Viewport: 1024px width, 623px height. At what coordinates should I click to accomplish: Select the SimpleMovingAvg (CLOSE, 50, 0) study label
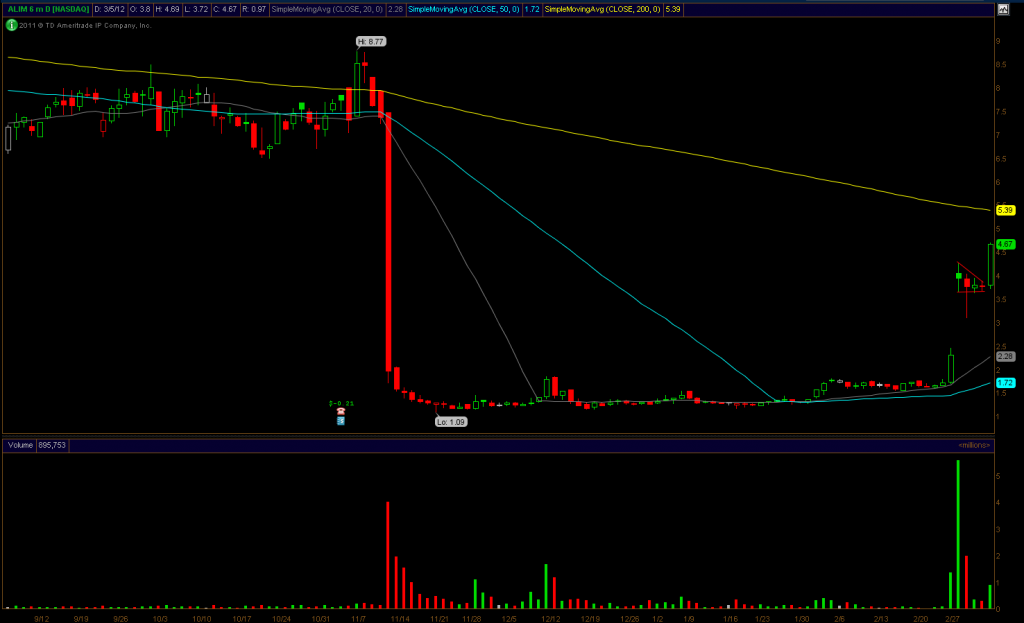pyautogui.click(x=464, y=9)
